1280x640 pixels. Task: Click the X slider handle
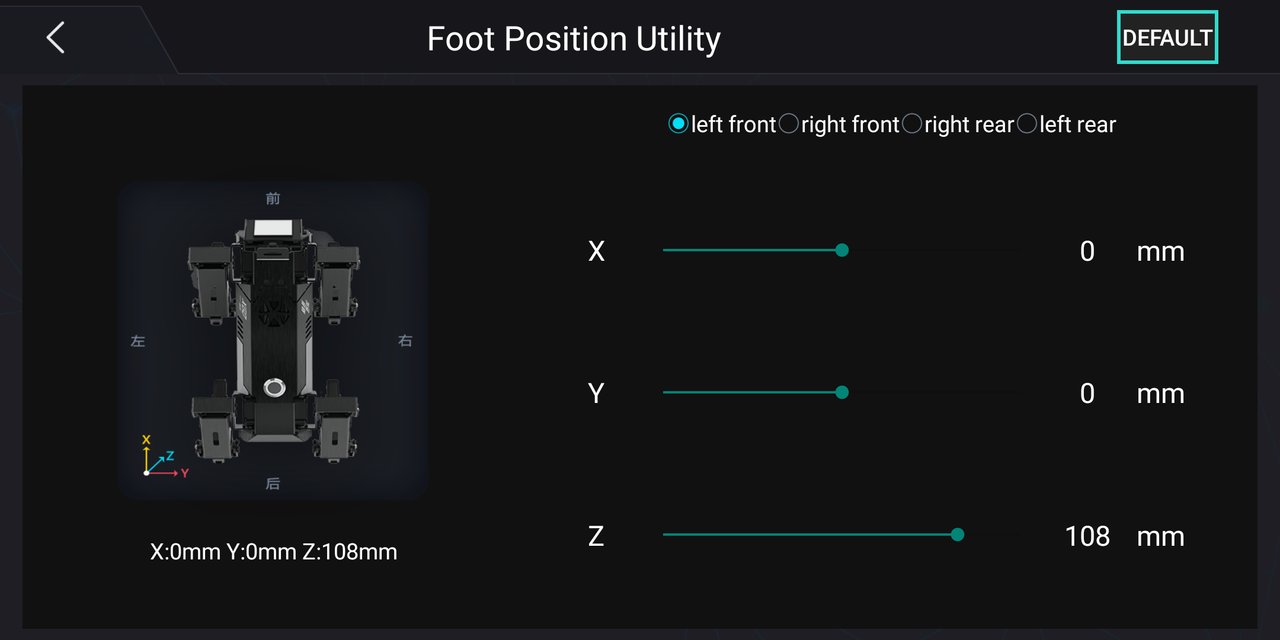(x=842, y=250)
